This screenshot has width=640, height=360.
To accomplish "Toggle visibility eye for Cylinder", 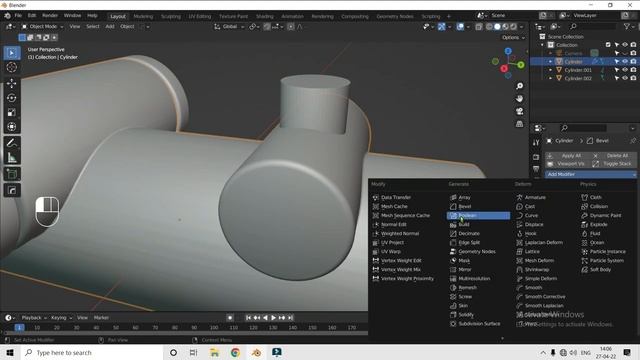I will click(625, 62).
